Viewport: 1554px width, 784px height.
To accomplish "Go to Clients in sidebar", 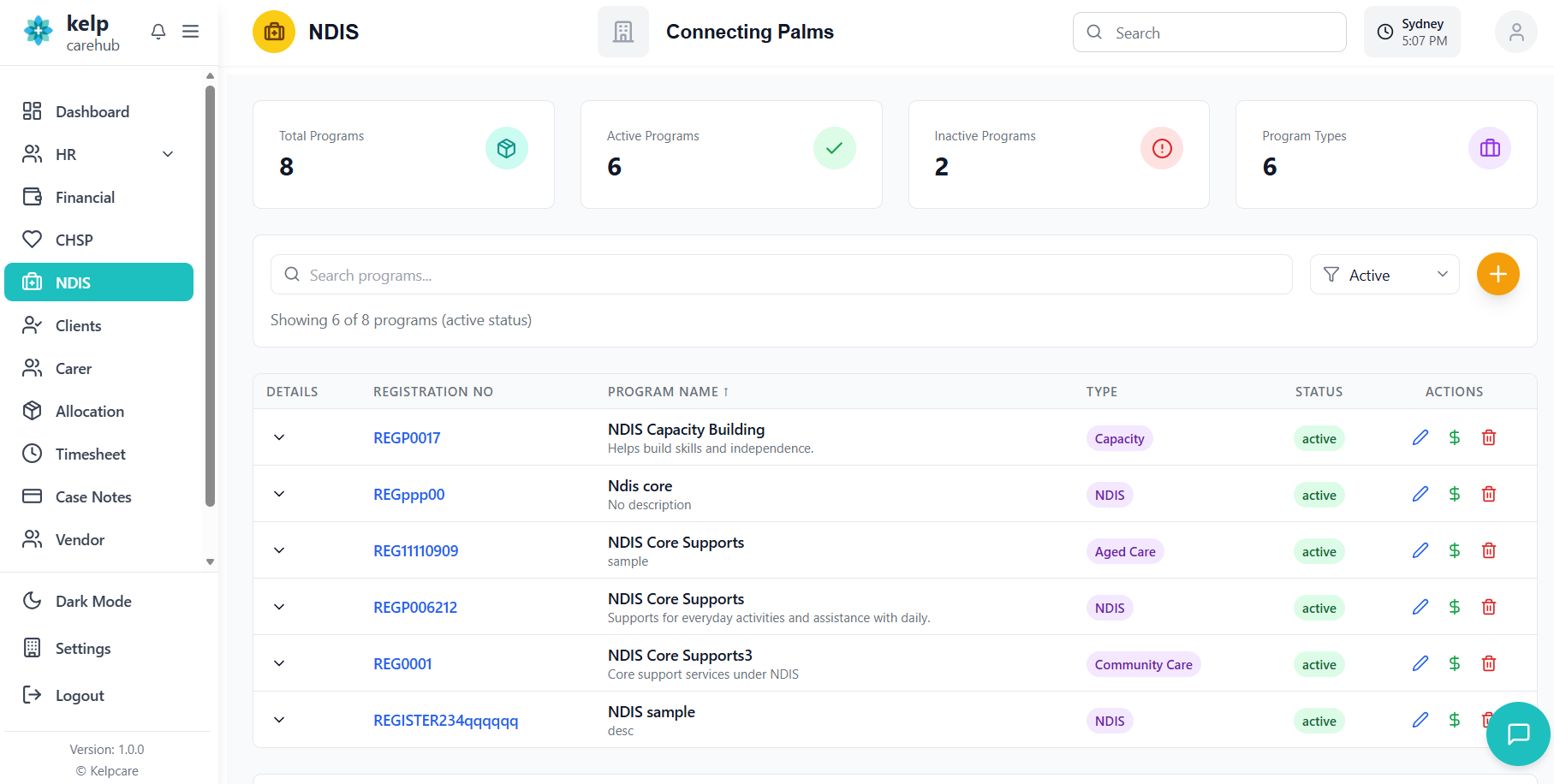I will (78, 325).
